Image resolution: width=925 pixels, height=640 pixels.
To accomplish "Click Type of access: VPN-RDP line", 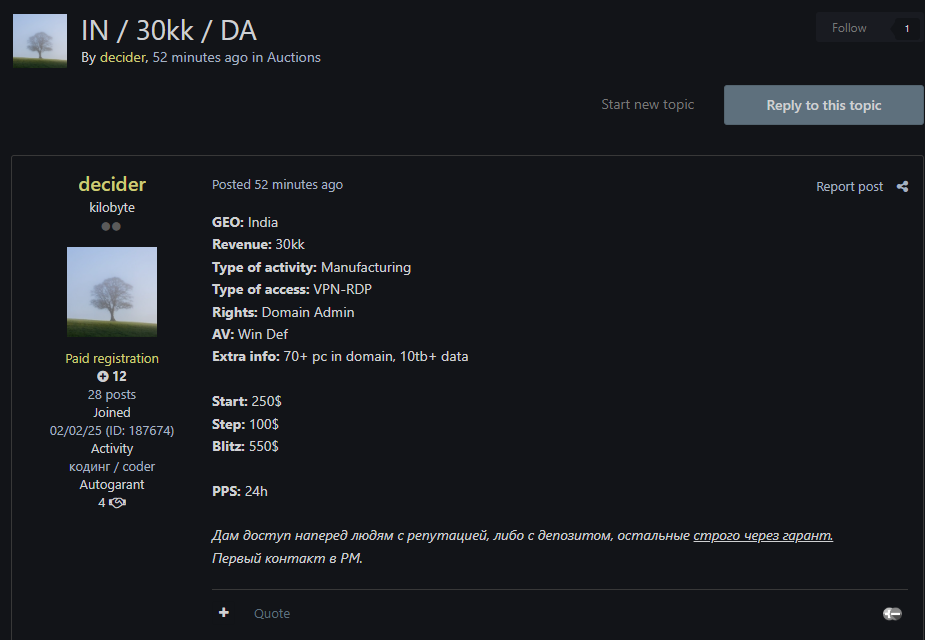I will pos(292,289).
